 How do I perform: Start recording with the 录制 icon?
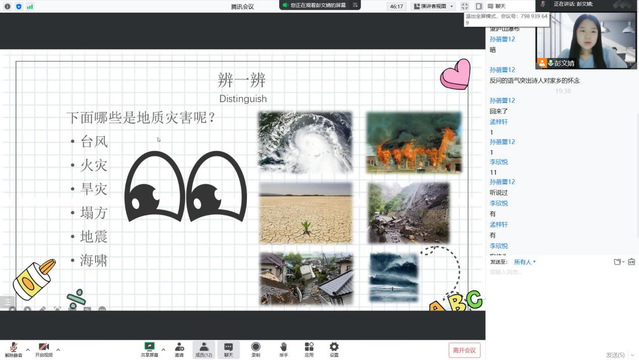pyautogui.click(x=256, y=349)
